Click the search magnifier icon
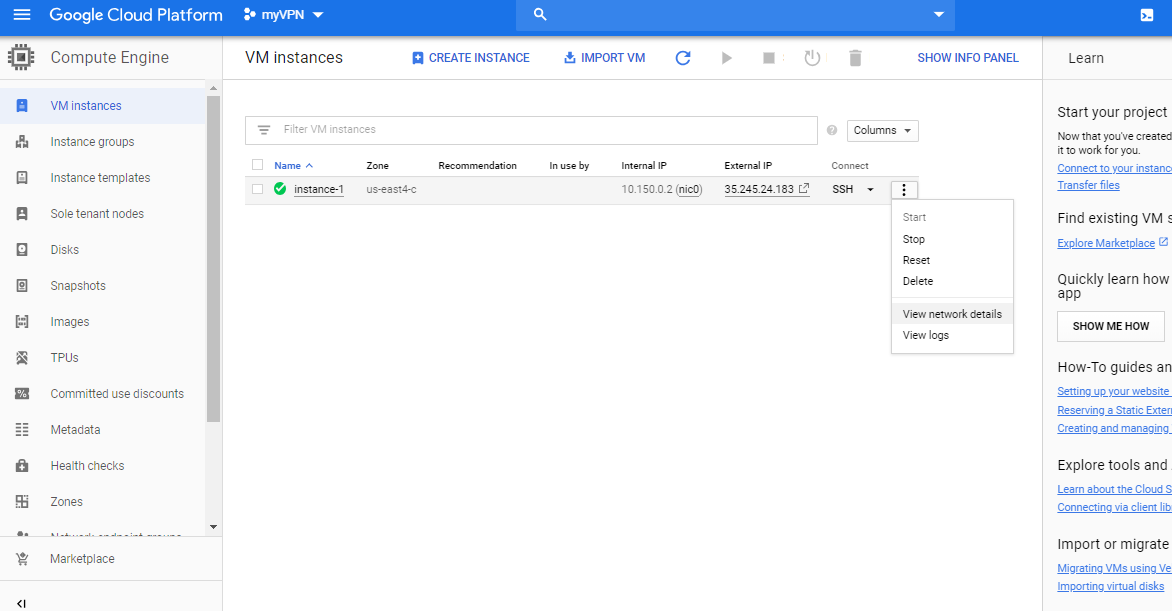 click(540, 15)
